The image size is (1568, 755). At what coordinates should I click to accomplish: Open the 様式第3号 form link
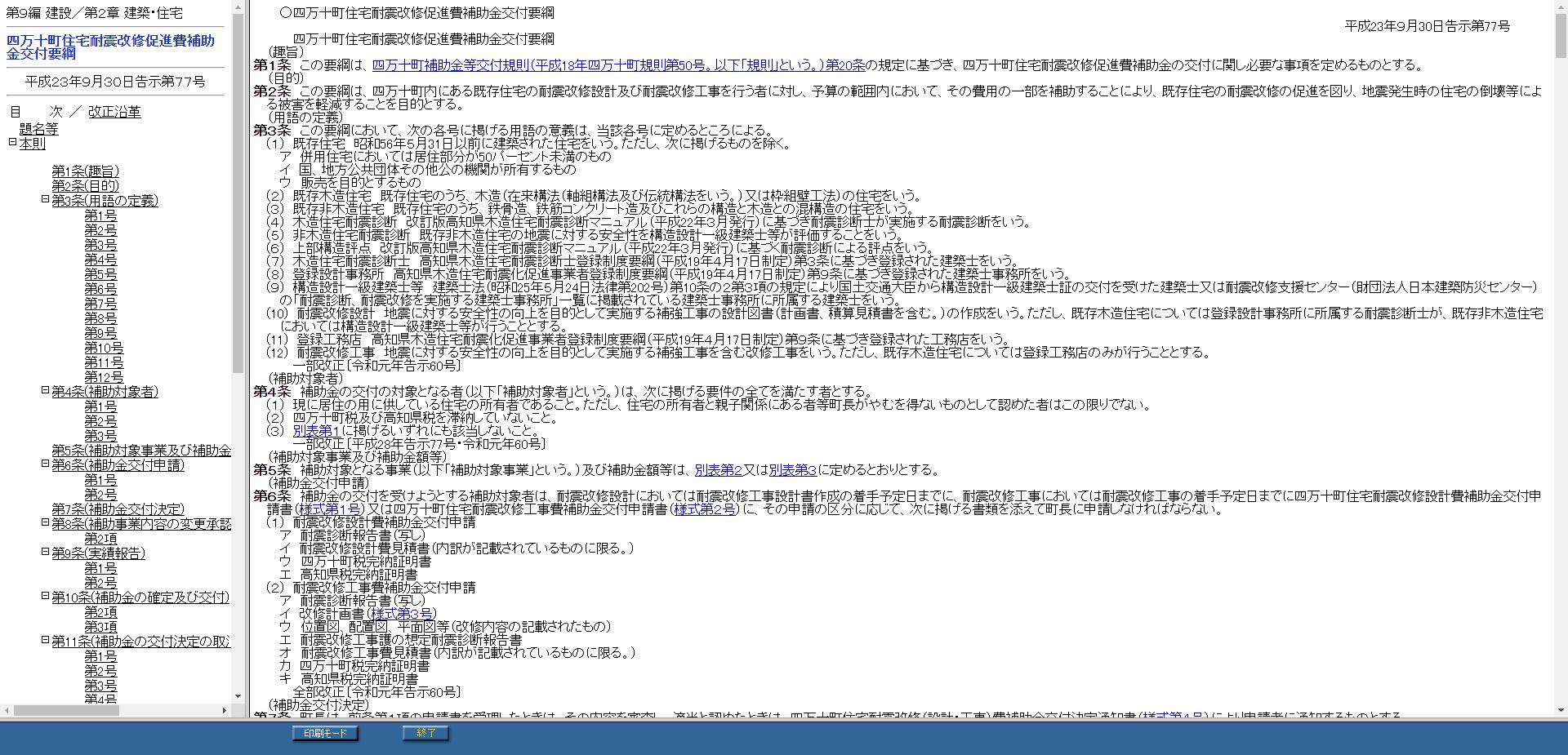402,614
